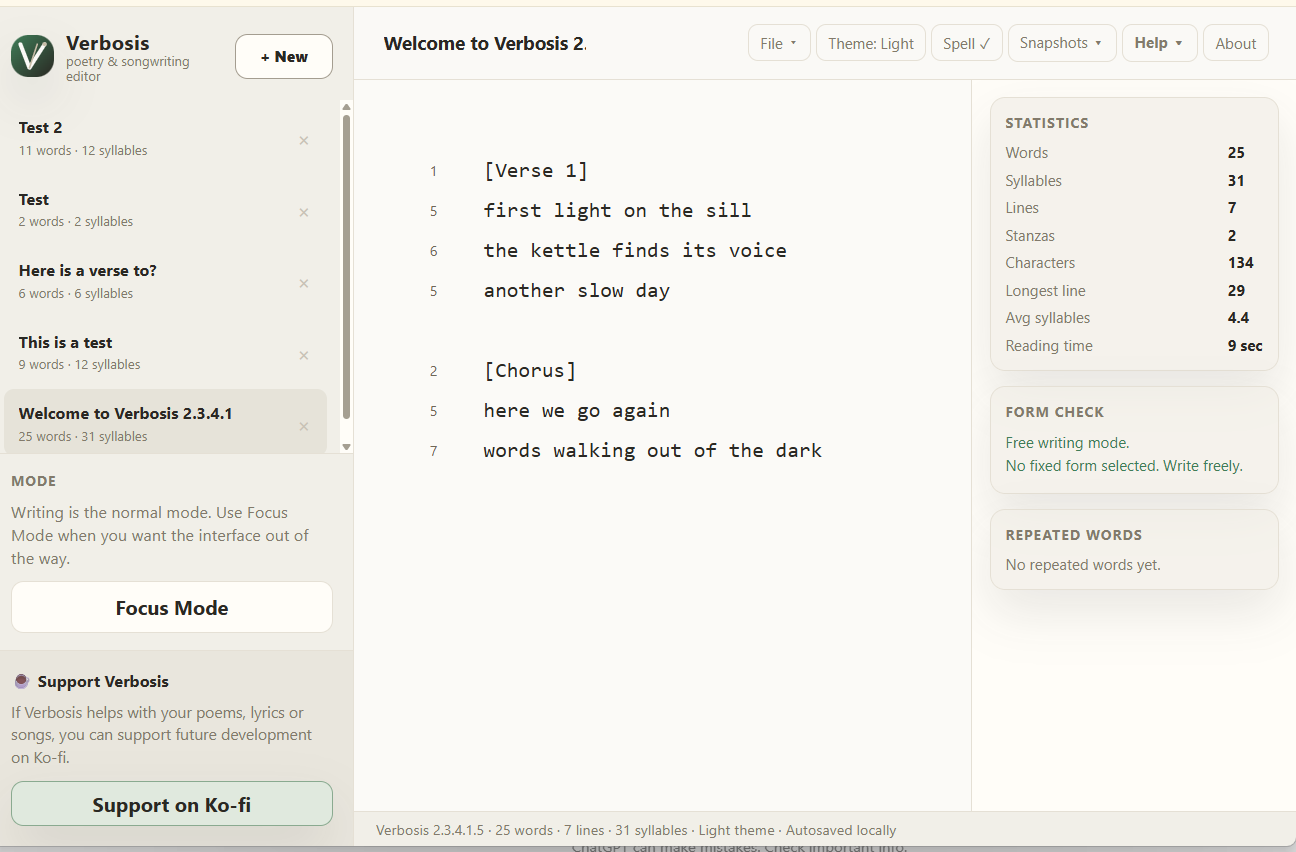Open 'Here is a verse to?' document
Screen dimensions: 1296x852
(x=165, y=281)
